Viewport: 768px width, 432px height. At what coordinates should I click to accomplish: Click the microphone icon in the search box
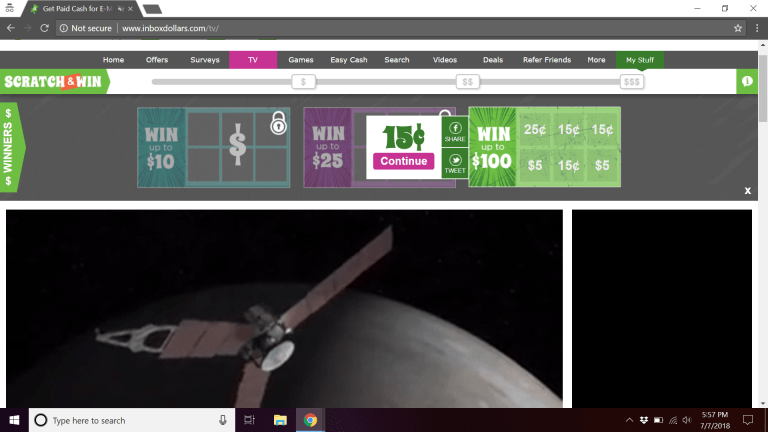[x=222, y=420]
